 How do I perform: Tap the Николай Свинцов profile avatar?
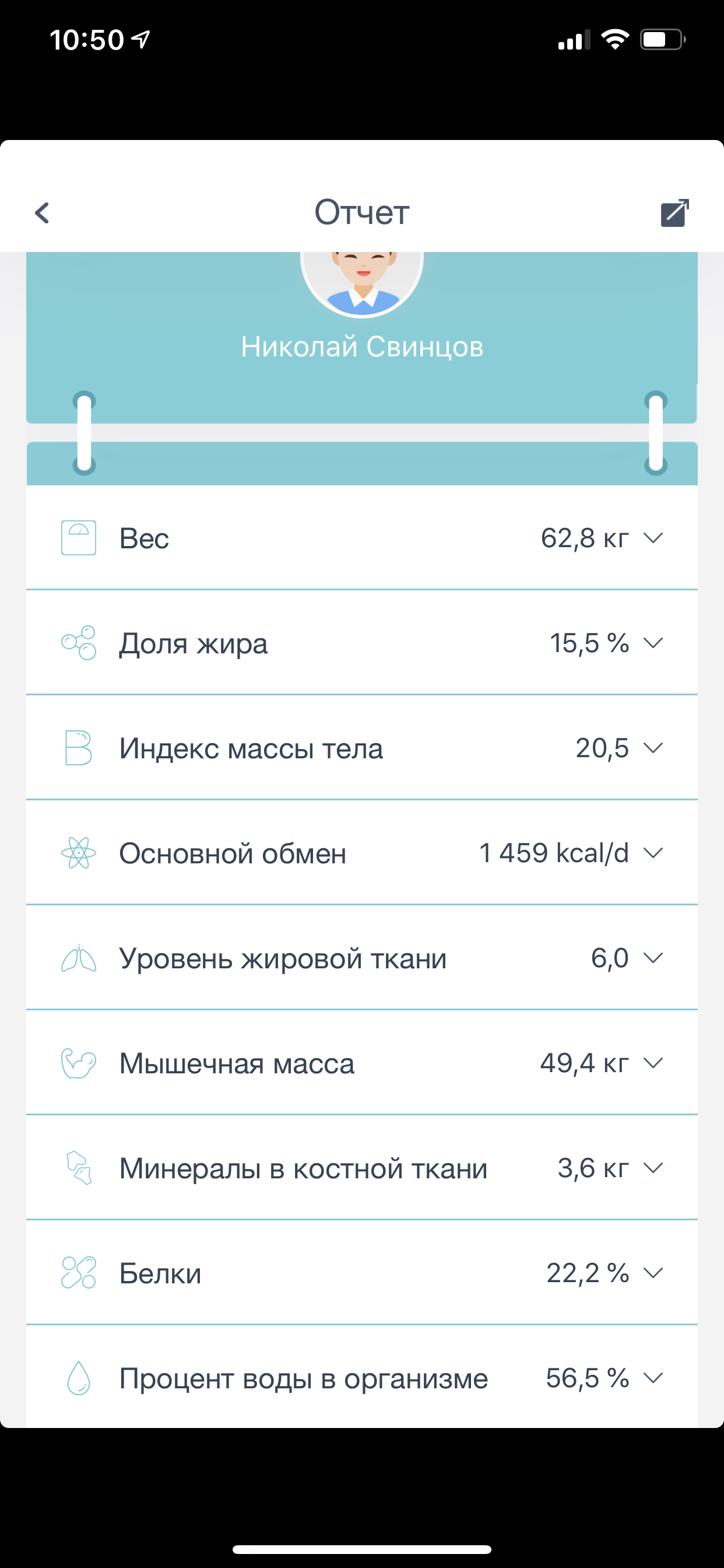362,280
